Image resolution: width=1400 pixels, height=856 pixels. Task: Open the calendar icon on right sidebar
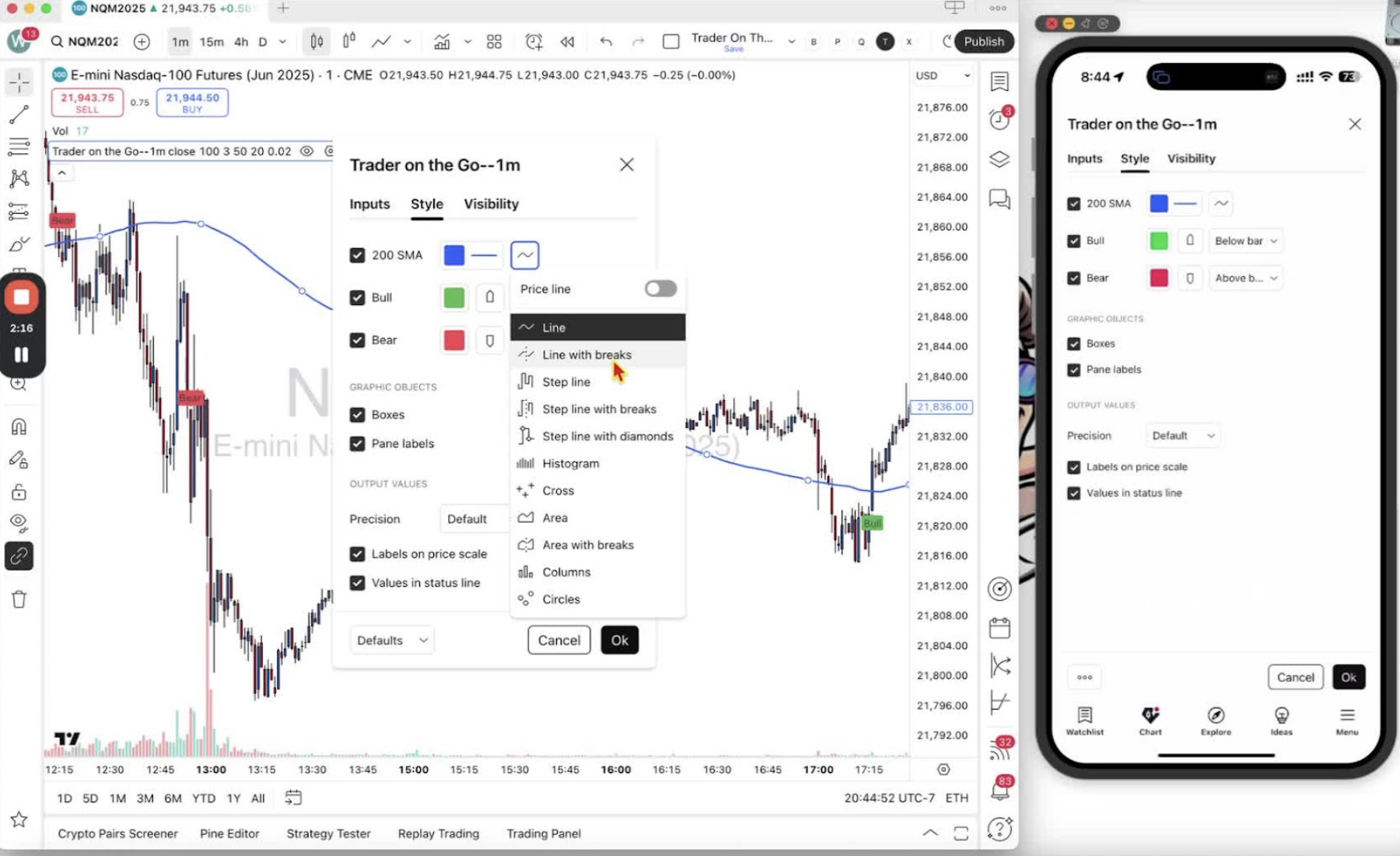[x=999, y=627]
